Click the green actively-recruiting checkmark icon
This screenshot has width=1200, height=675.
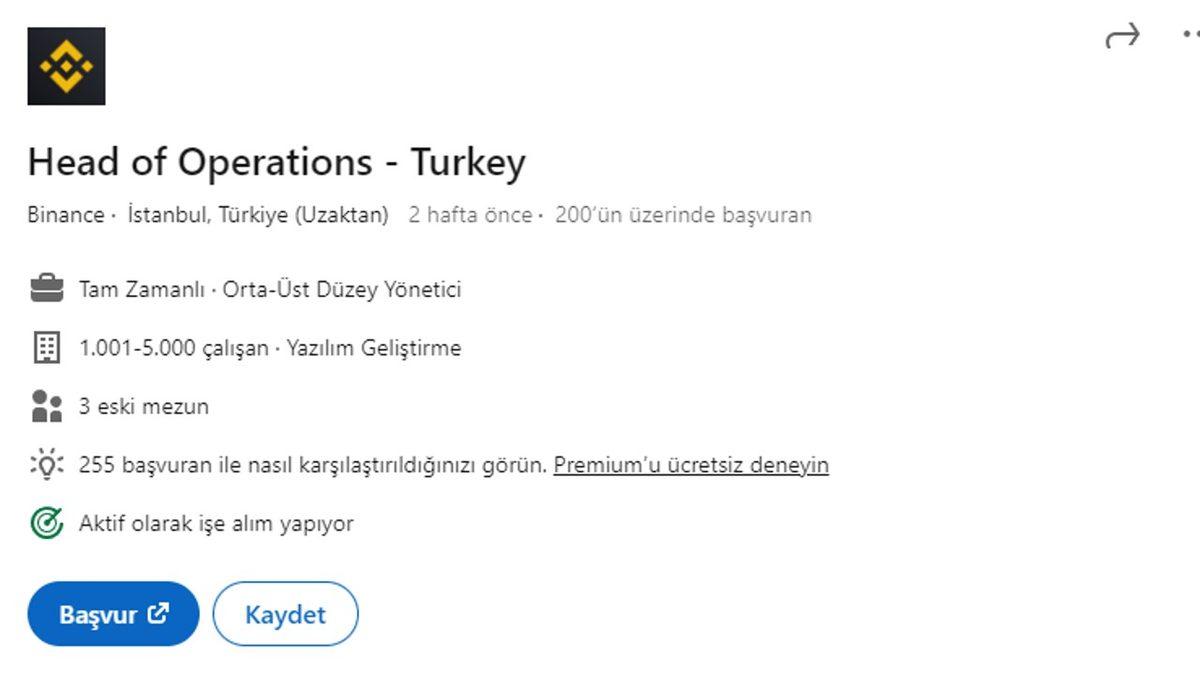[44, 522]
